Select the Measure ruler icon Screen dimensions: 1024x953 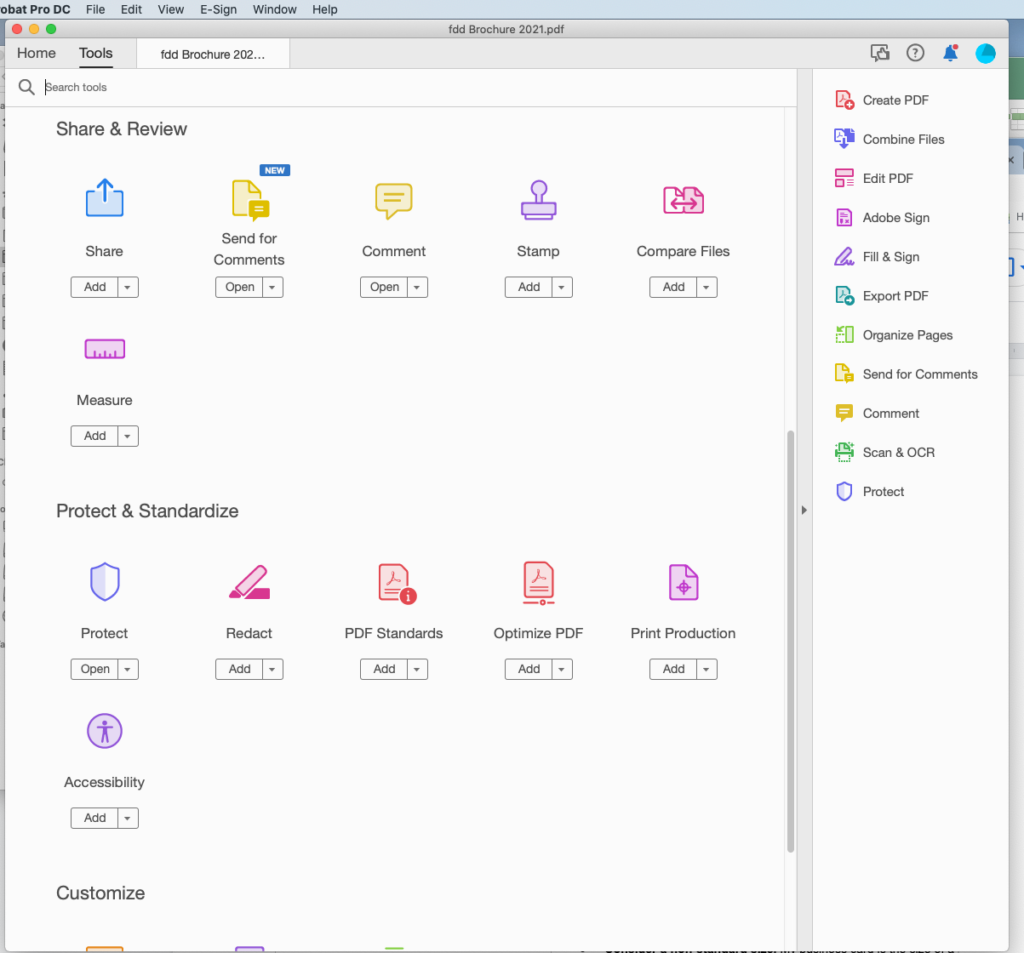click(x=104, y=349)
